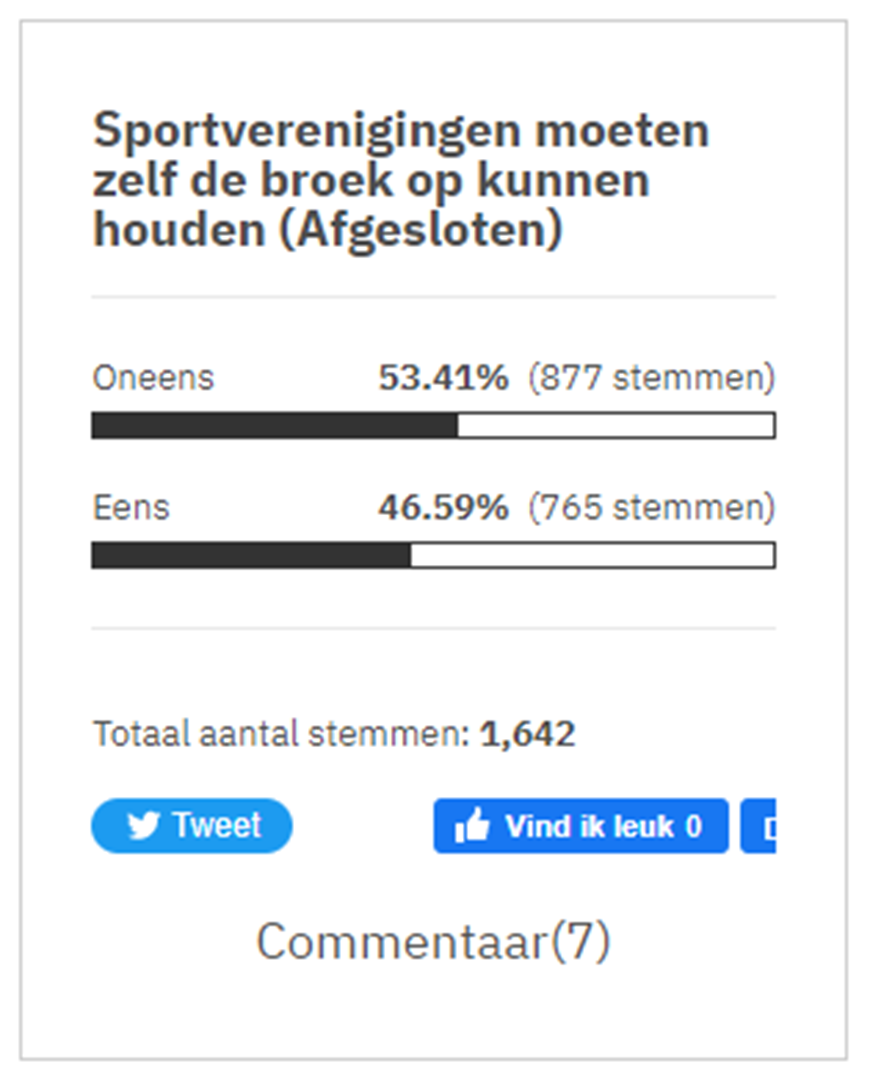Open the Commentaar(7) link
This screenshot has width=870, height=1080.
433,942
